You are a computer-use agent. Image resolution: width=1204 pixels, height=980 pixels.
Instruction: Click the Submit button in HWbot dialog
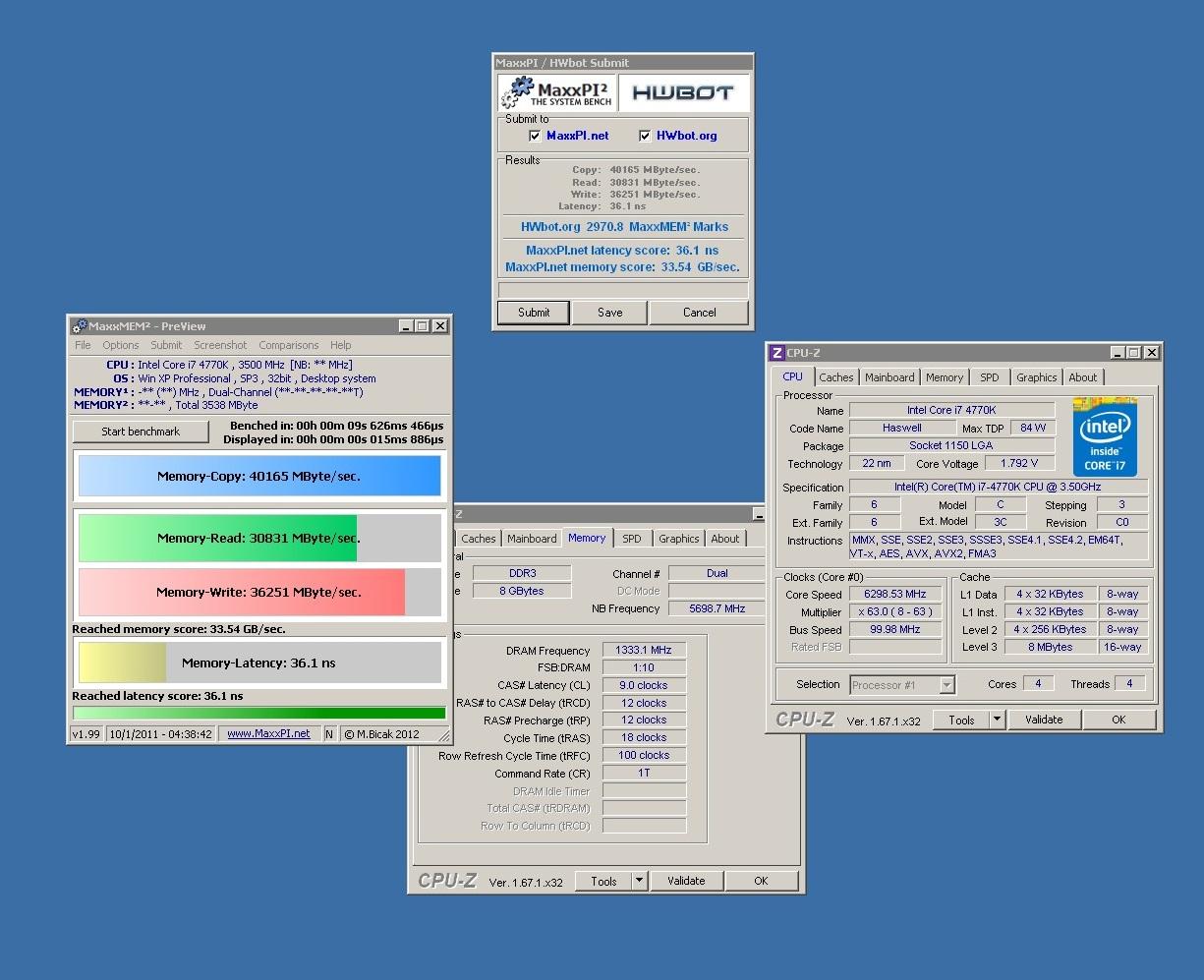tap(534, 313)
